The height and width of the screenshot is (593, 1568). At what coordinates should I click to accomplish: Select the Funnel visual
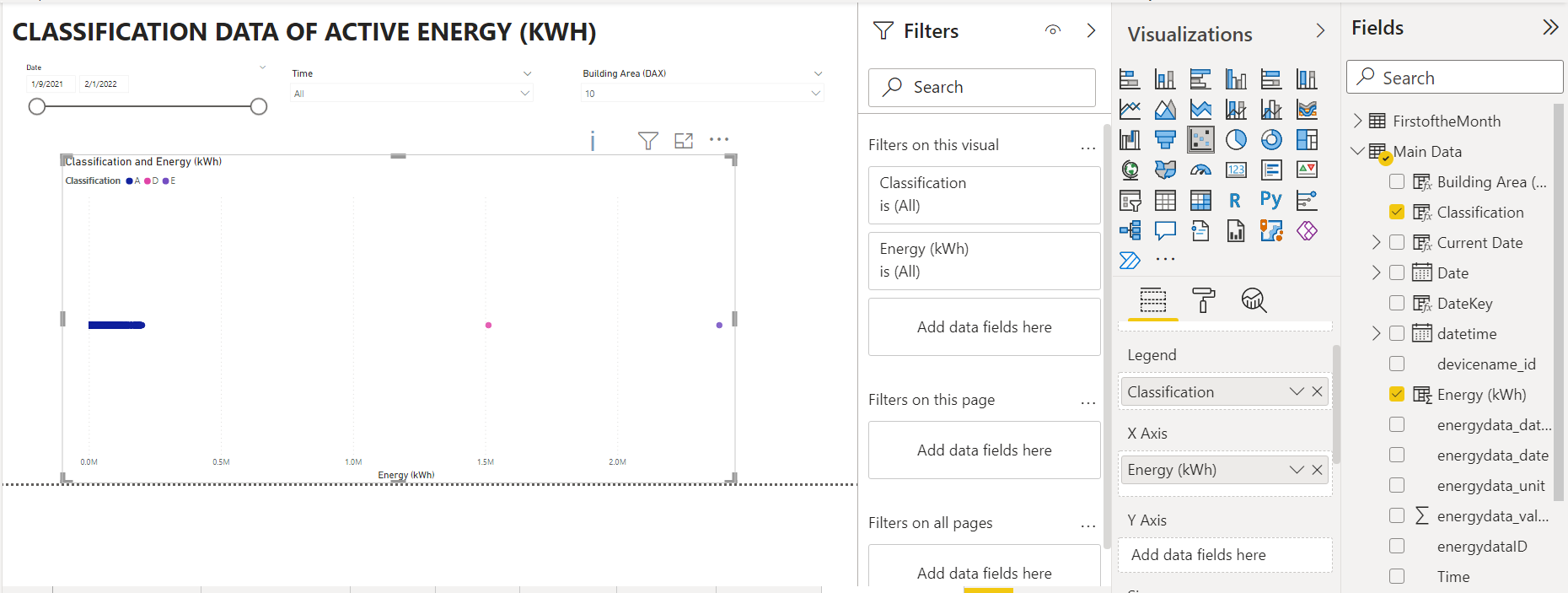pyautogui.click(x=1165, y=140)
